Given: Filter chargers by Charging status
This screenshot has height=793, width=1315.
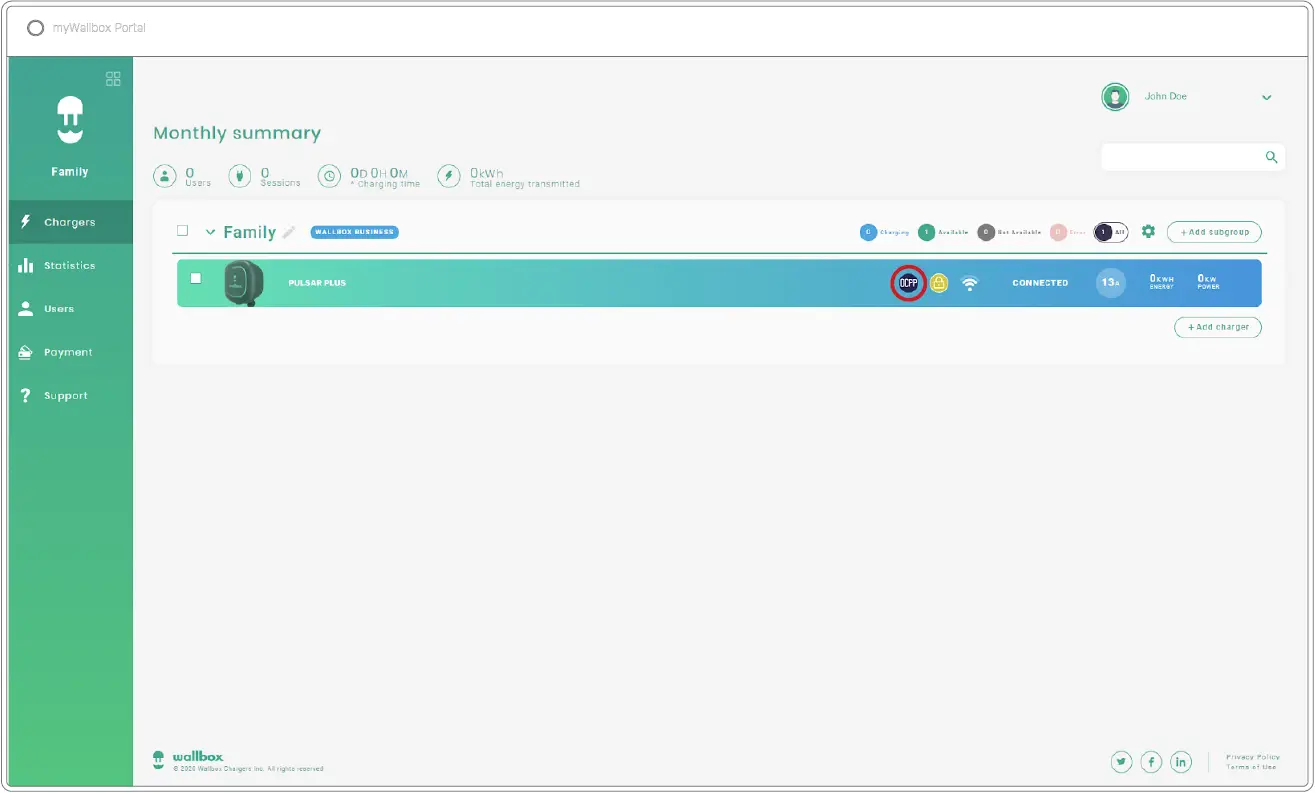Looking at the screenshot, I should [885, 232].
